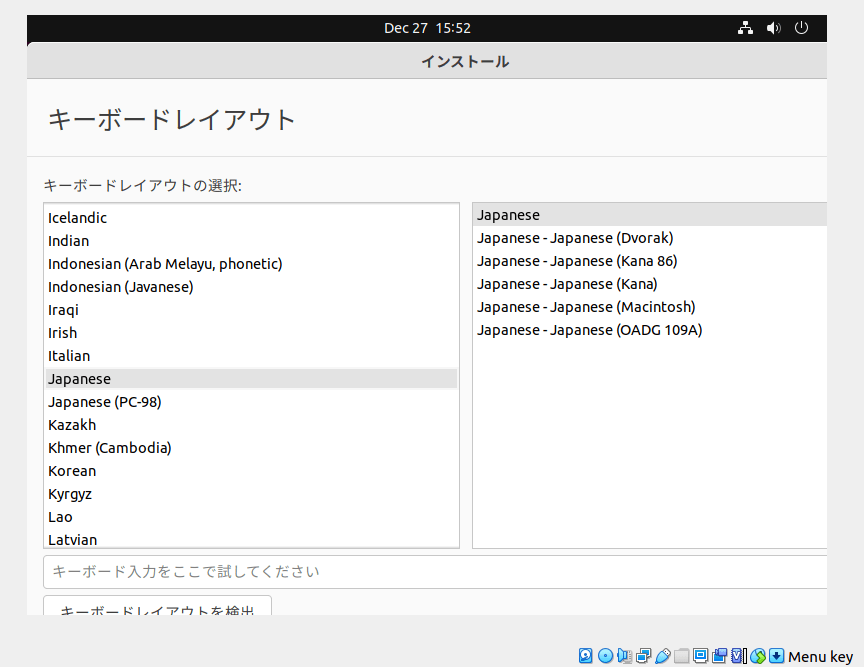Select Indian keyboard layout
The image size is (864, 667).
[251, 241]
